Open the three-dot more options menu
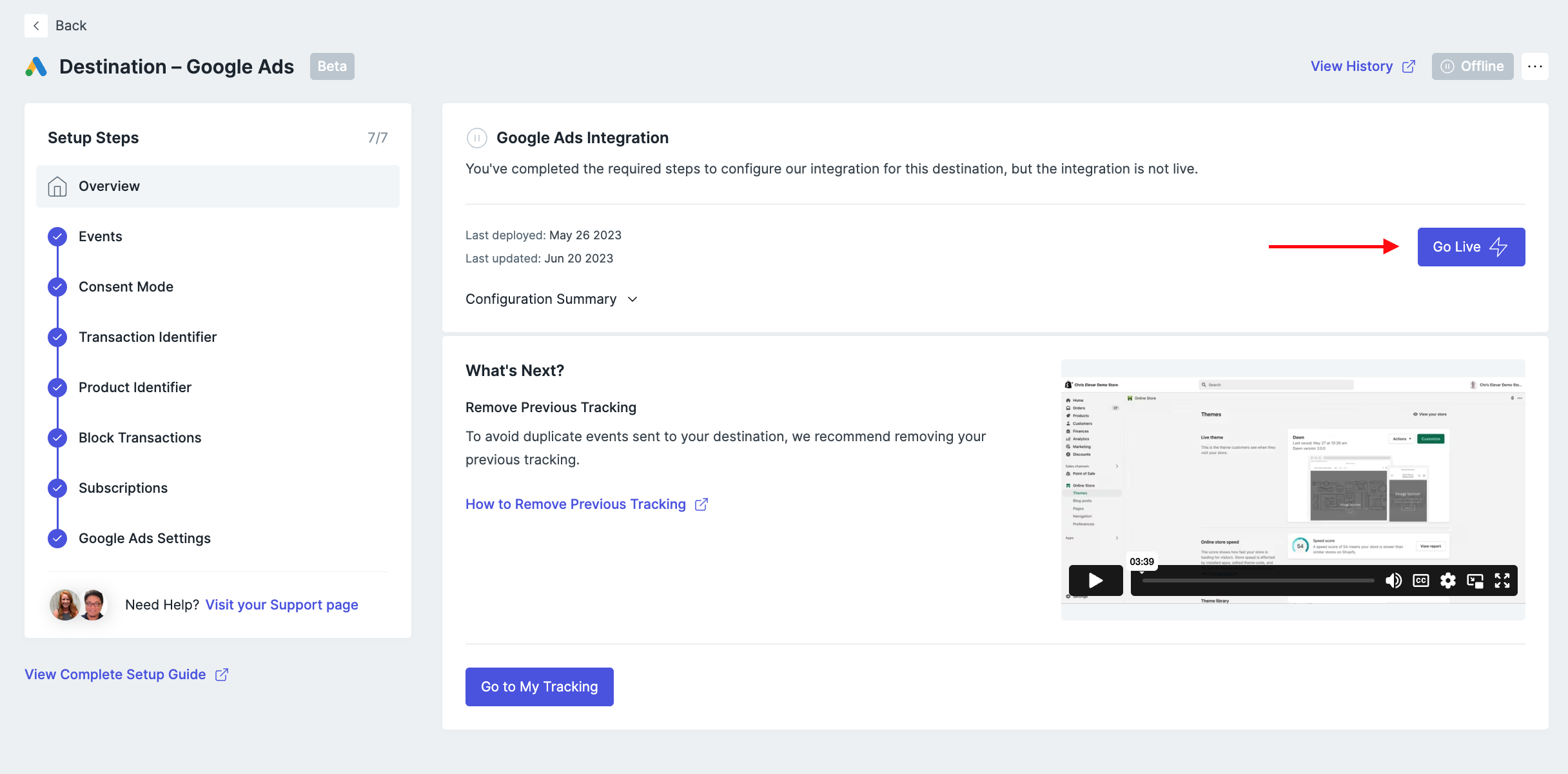The image size is (1568, 774). click(1534, 66)
